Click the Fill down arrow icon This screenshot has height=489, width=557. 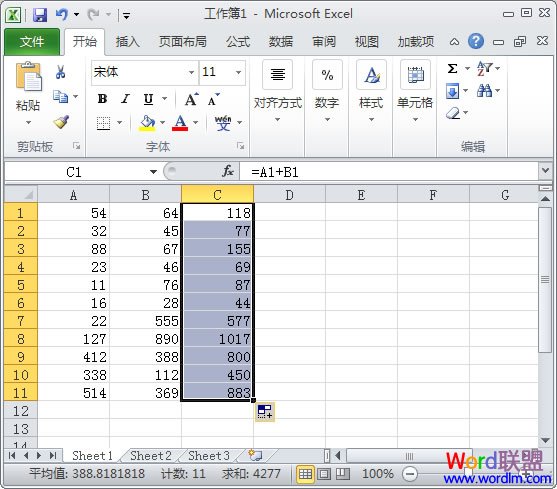[453, 91]
